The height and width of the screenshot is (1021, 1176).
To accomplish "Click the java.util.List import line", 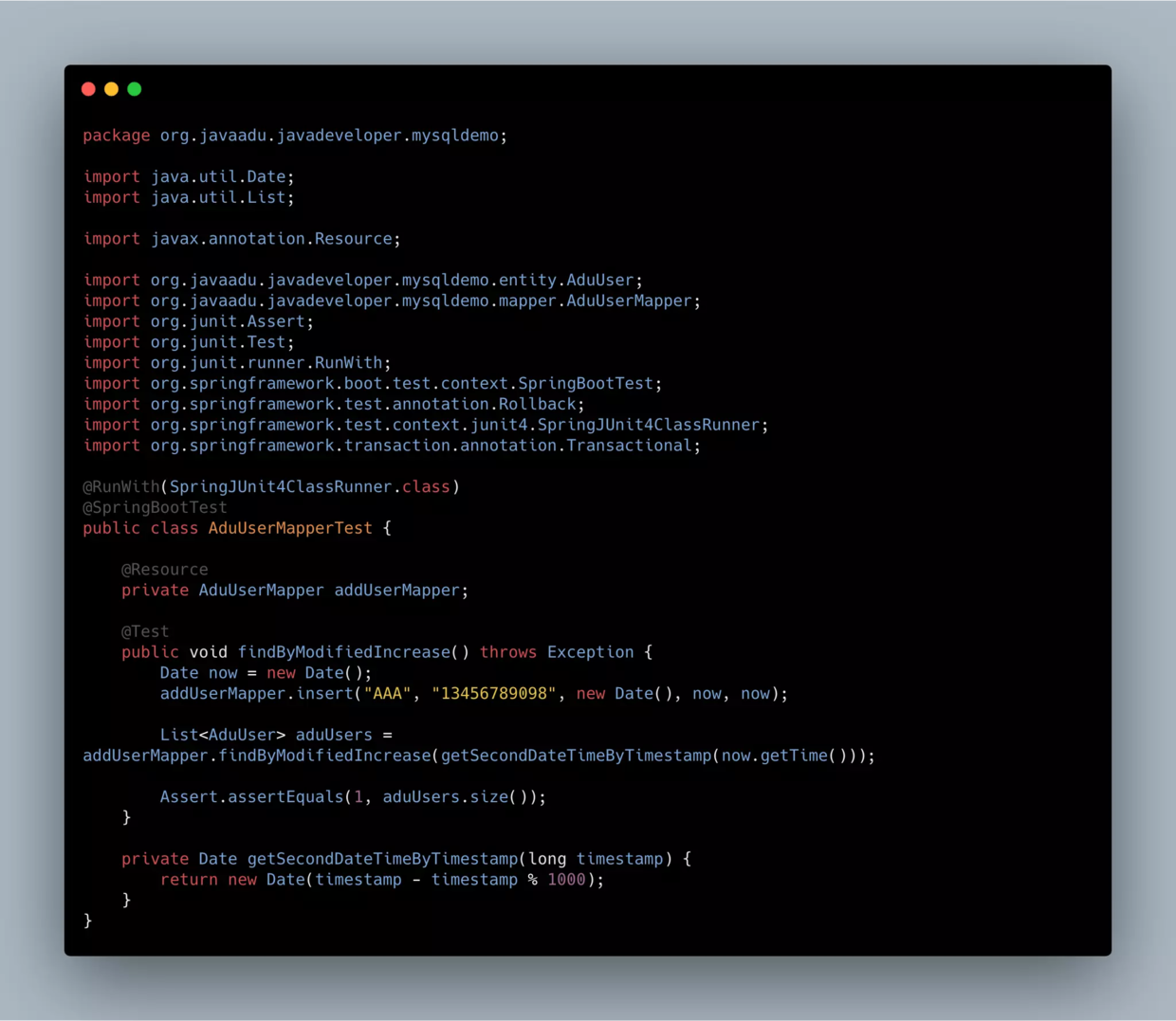I will point(189,197).
